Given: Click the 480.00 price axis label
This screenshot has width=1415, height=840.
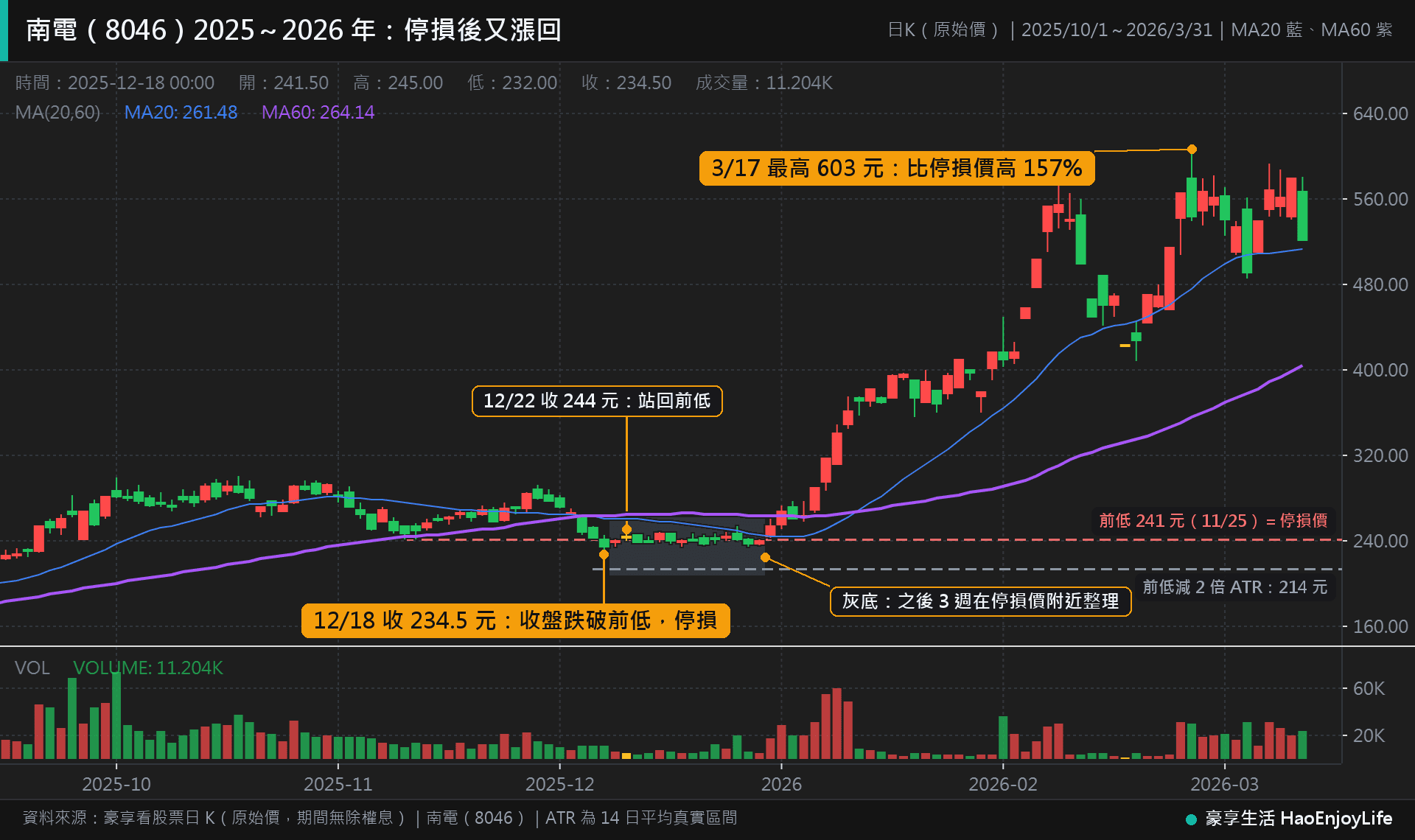Looking at the screenshot, I should [1380, 284].
